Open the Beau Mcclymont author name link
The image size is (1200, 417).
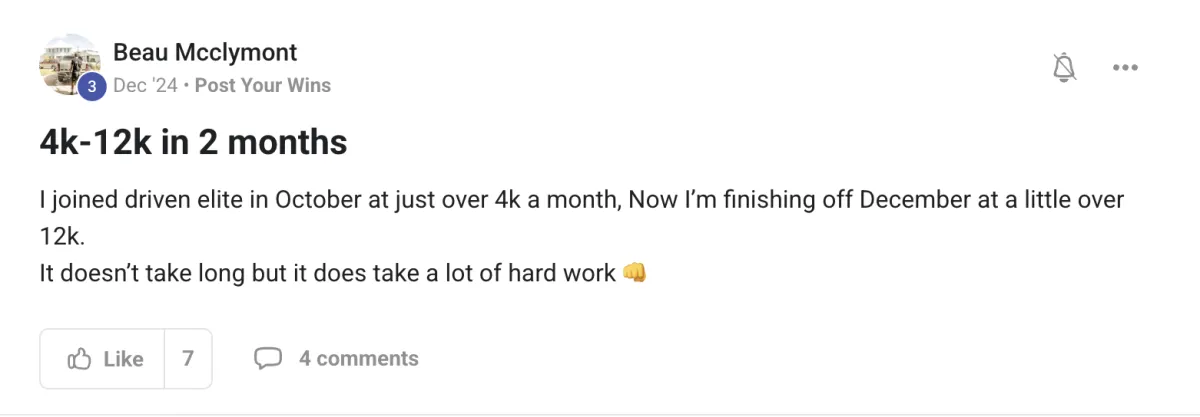[205, 53]
